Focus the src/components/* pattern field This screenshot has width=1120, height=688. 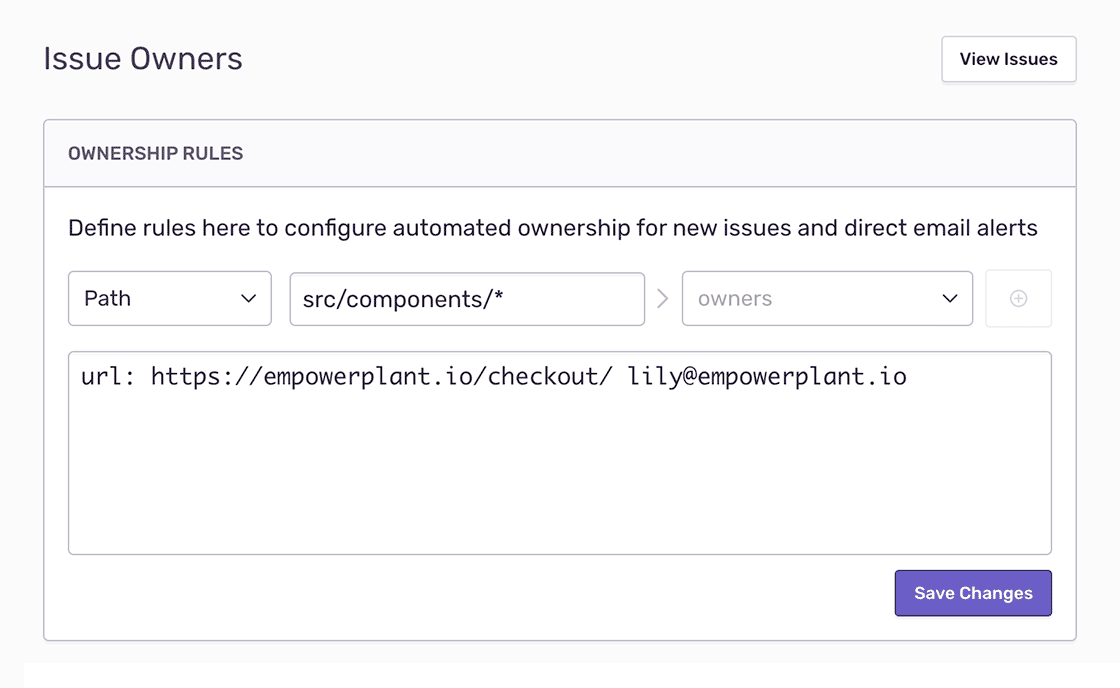click(x=467, y=298)
